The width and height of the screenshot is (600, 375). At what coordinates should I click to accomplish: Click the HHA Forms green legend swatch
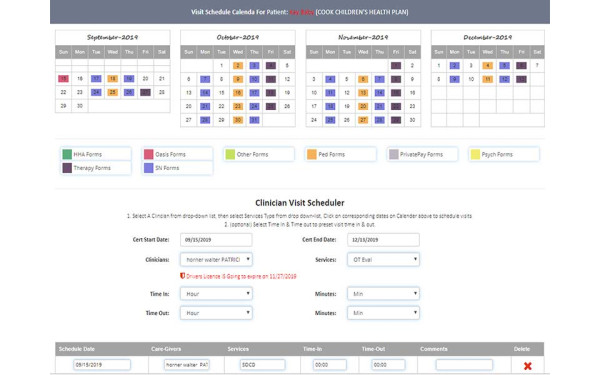[x=67, y=154]
